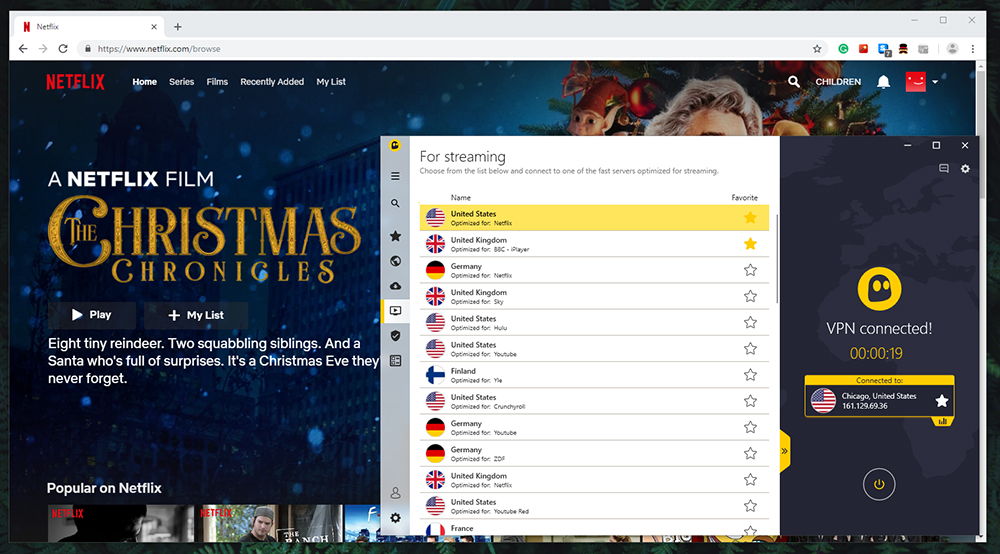Viewport: 1000px width, 554px height.
Task: Unfavorite United Kingdom BBC iPlayer server
Action: tap(750, 244)
